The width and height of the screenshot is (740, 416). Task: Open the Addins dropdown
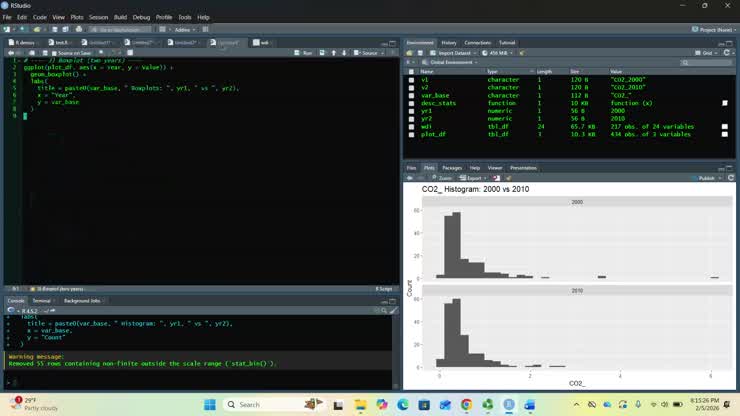click(184, 29)
